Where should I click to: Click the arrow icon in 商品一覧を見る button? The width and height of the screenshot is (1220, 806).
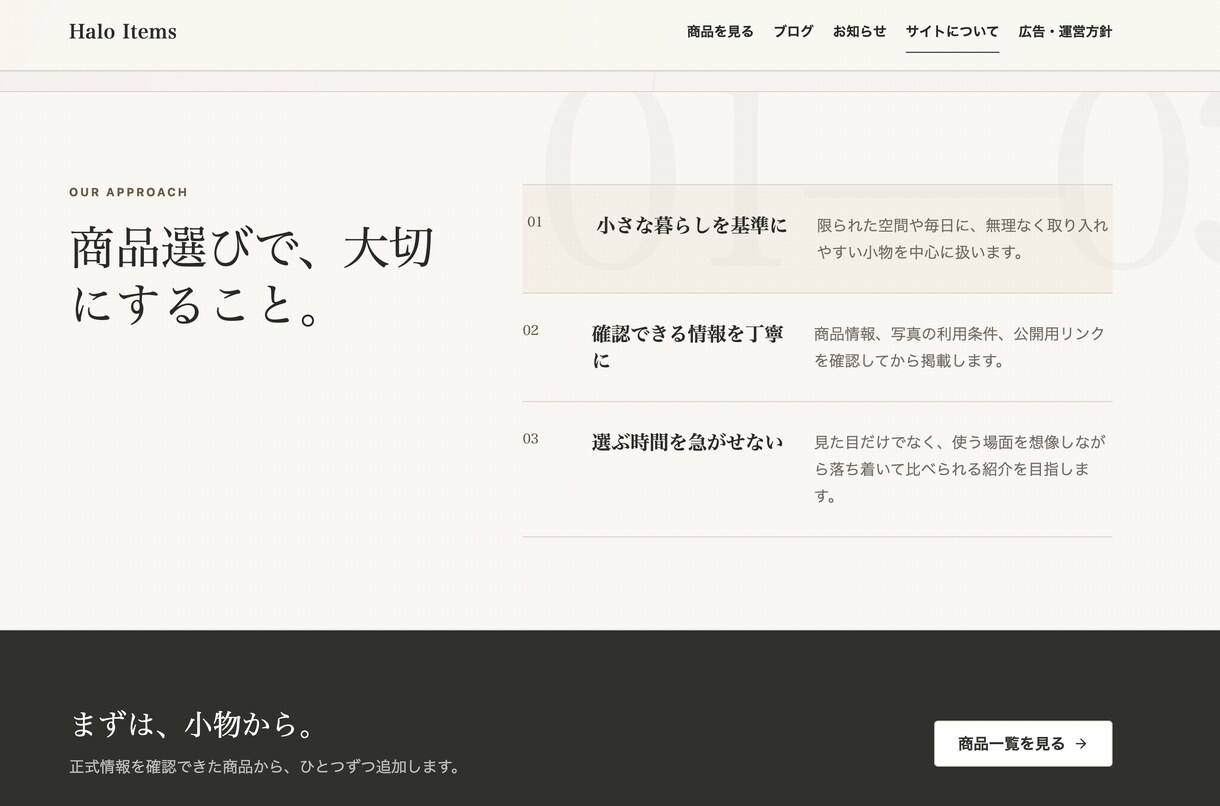click(1081, 744)
